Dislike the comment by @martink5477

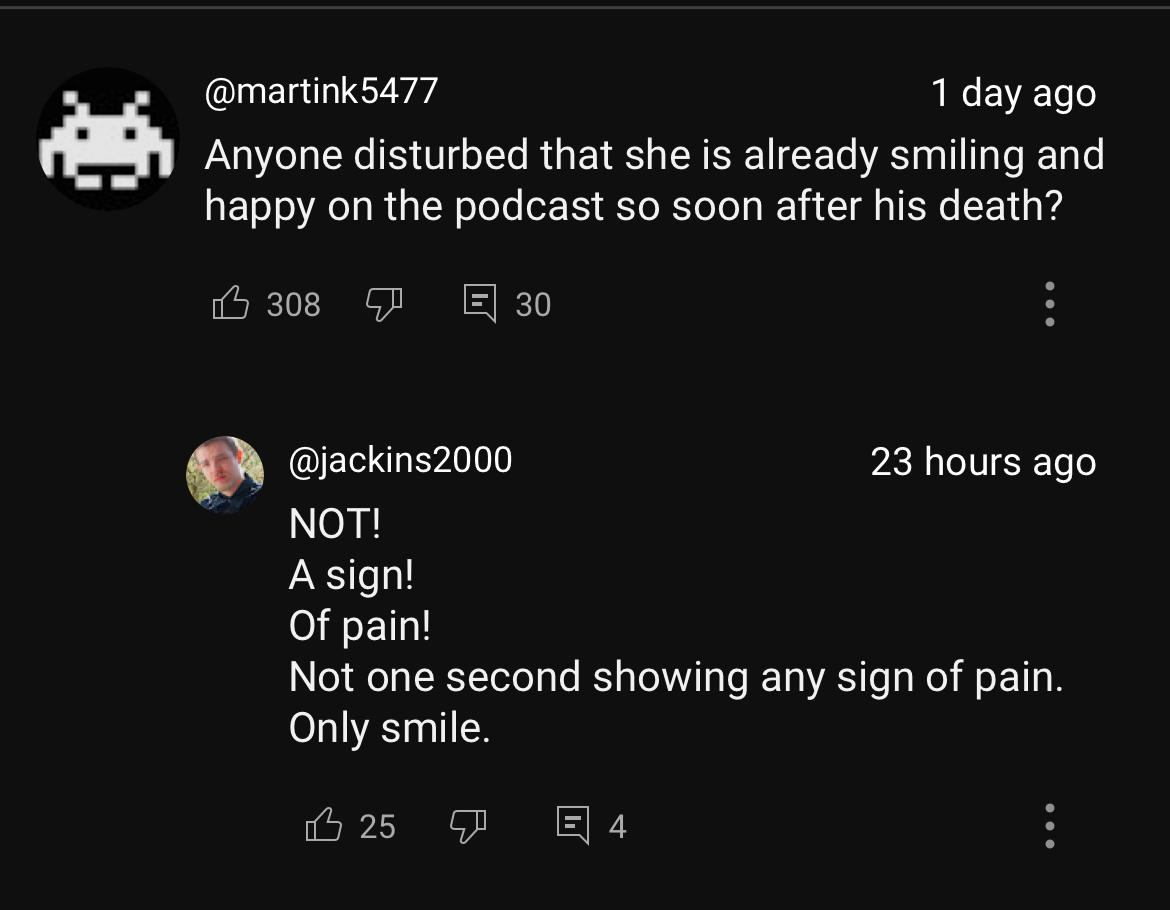pos(383,303)
